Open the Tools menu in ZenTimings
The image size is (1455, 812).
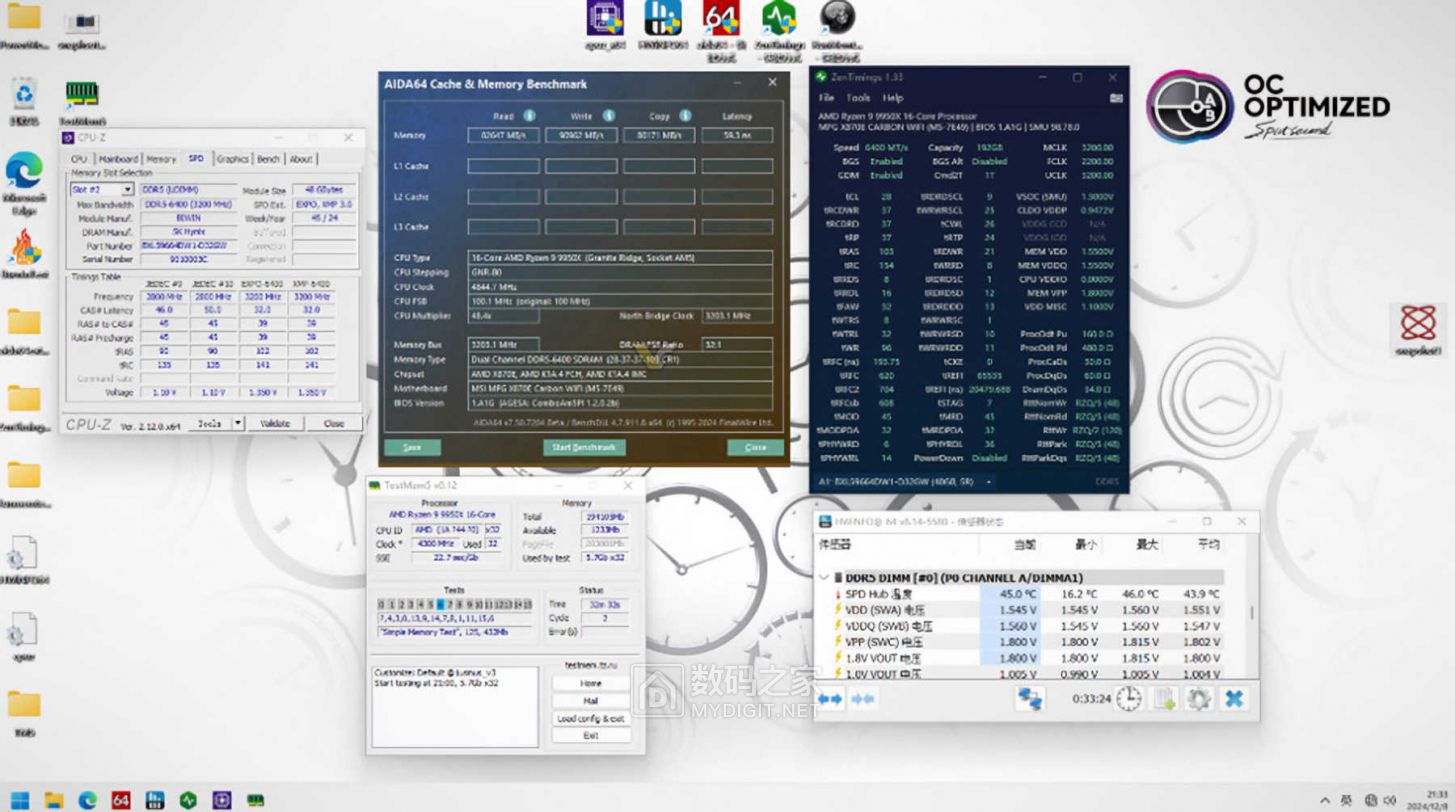(858, 98)
